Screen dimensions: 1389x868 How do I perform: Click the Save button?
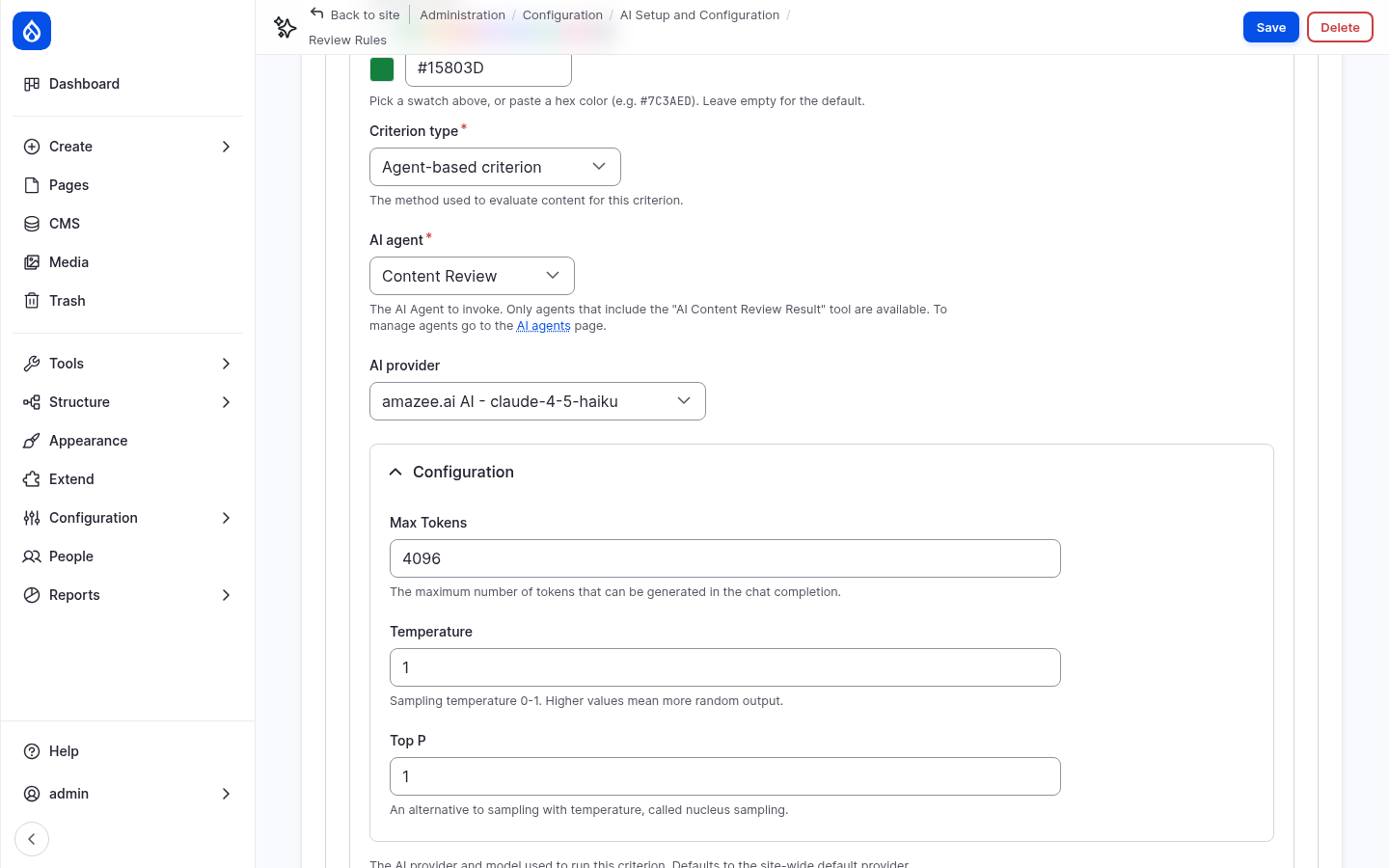1271,27
